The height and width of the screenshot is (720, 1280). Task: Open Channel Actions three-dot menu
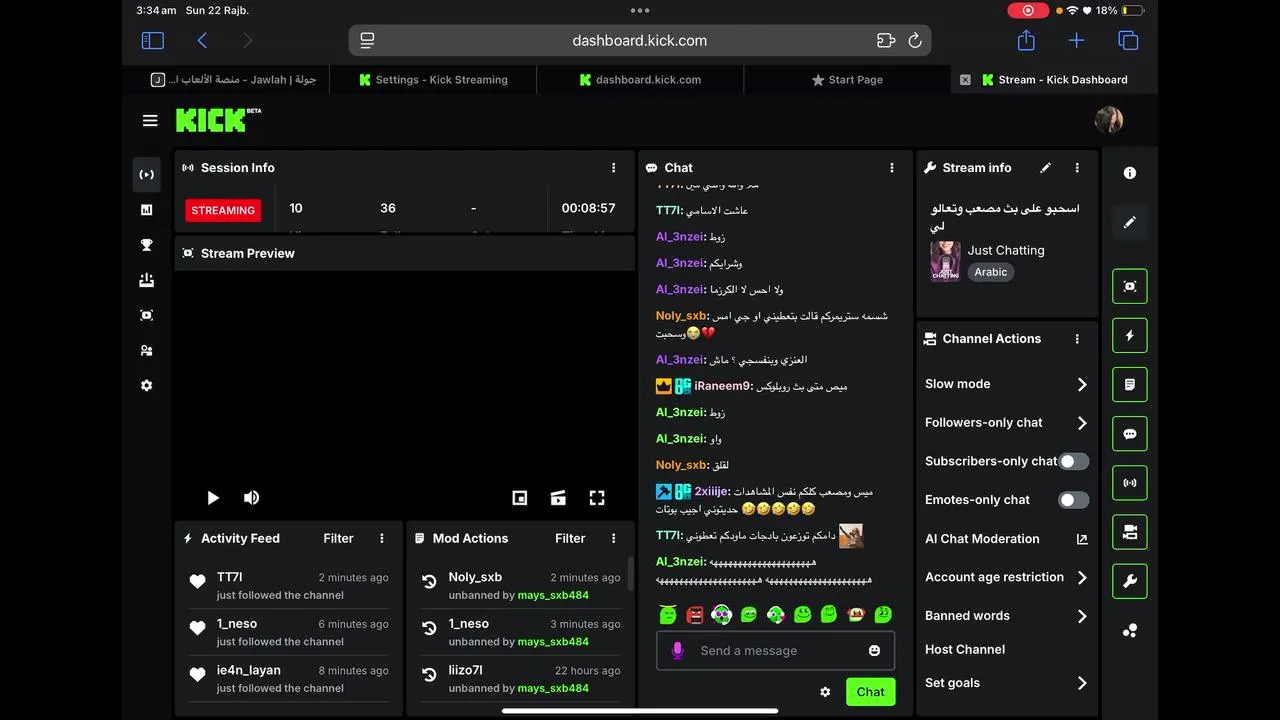(x=1077, y=339)
